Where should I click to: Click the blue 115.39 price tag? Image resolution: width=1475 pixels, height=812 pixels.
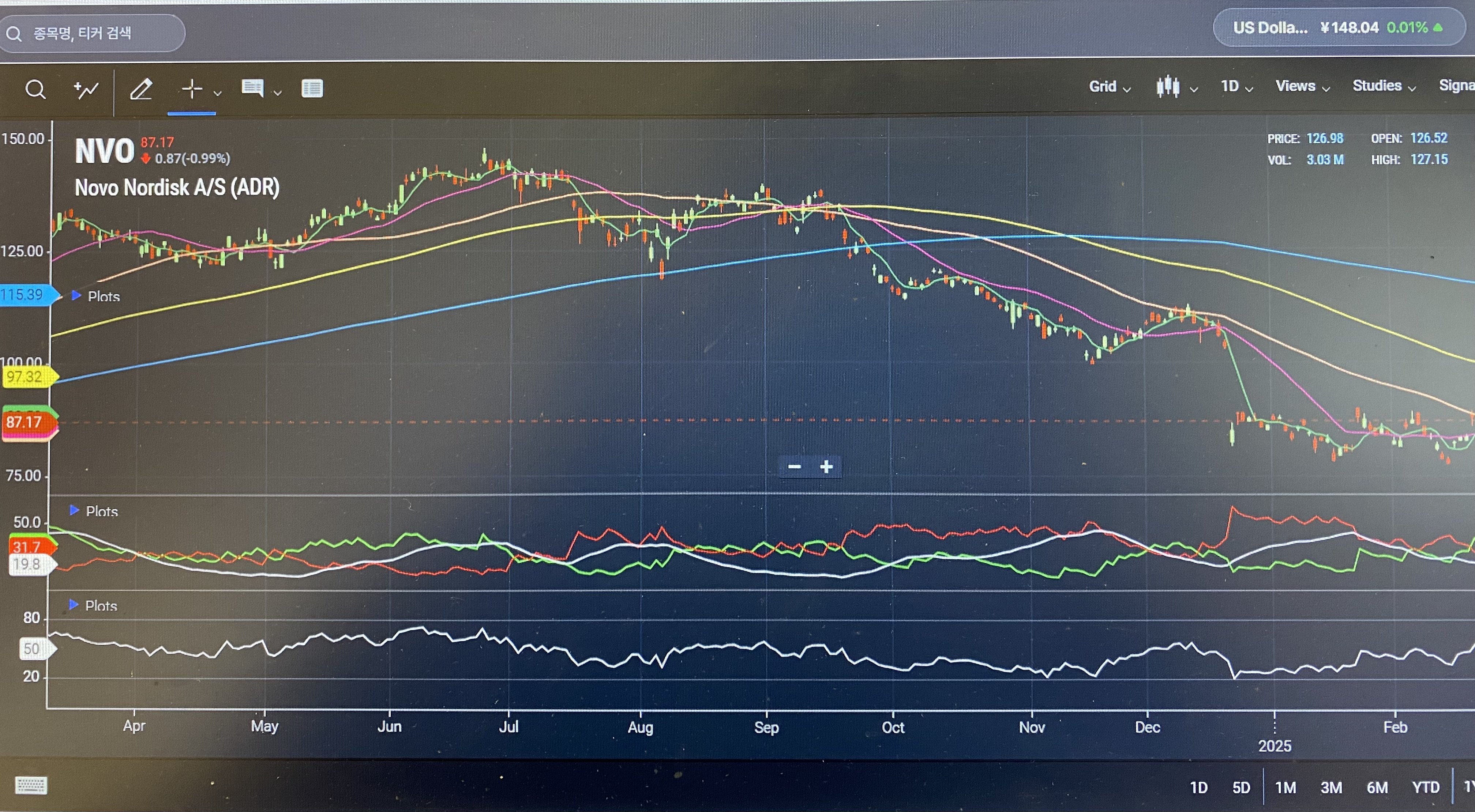point(29,295)
